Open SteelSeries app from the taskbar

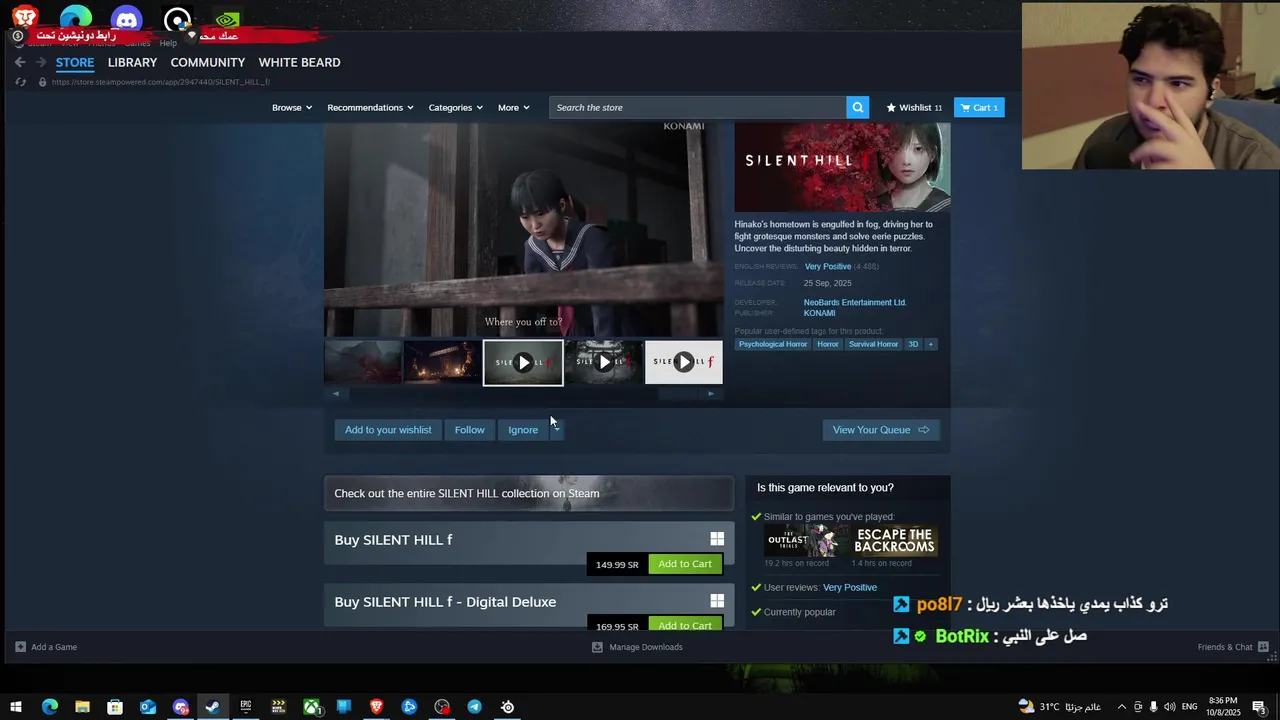(507, 707)
